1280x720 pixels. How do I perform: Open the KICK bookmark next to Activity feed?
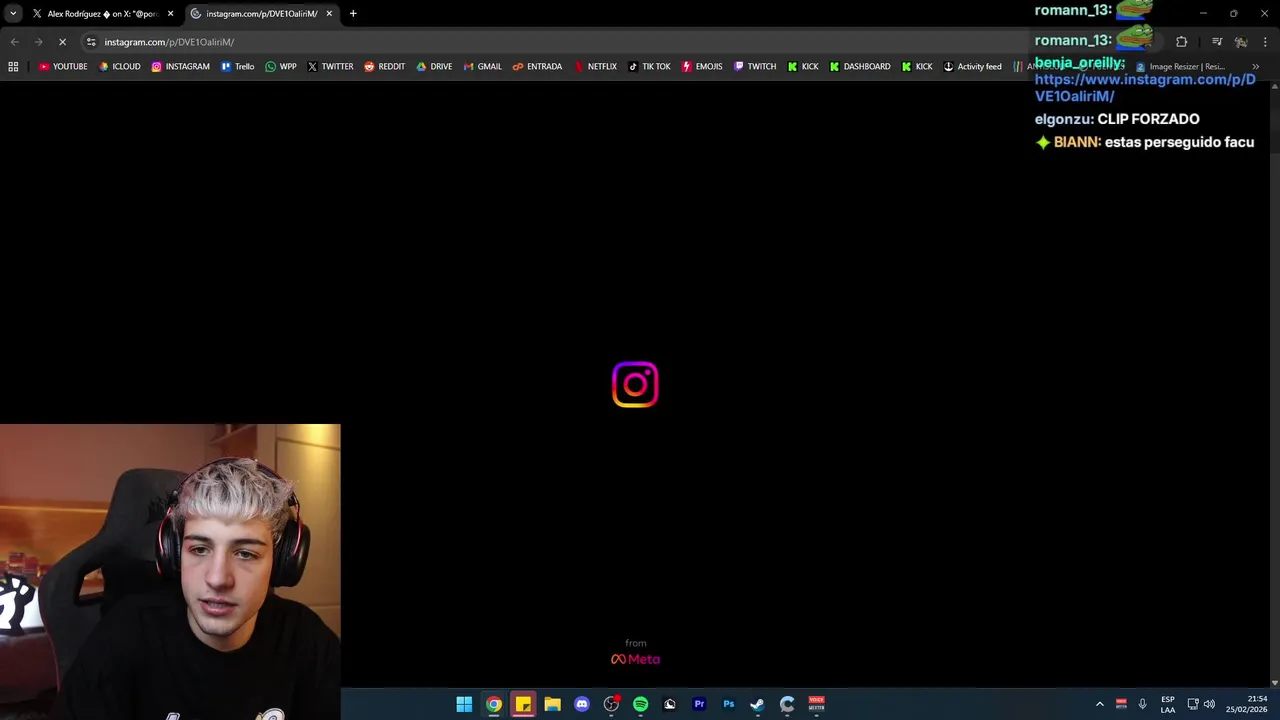[917, 66]
